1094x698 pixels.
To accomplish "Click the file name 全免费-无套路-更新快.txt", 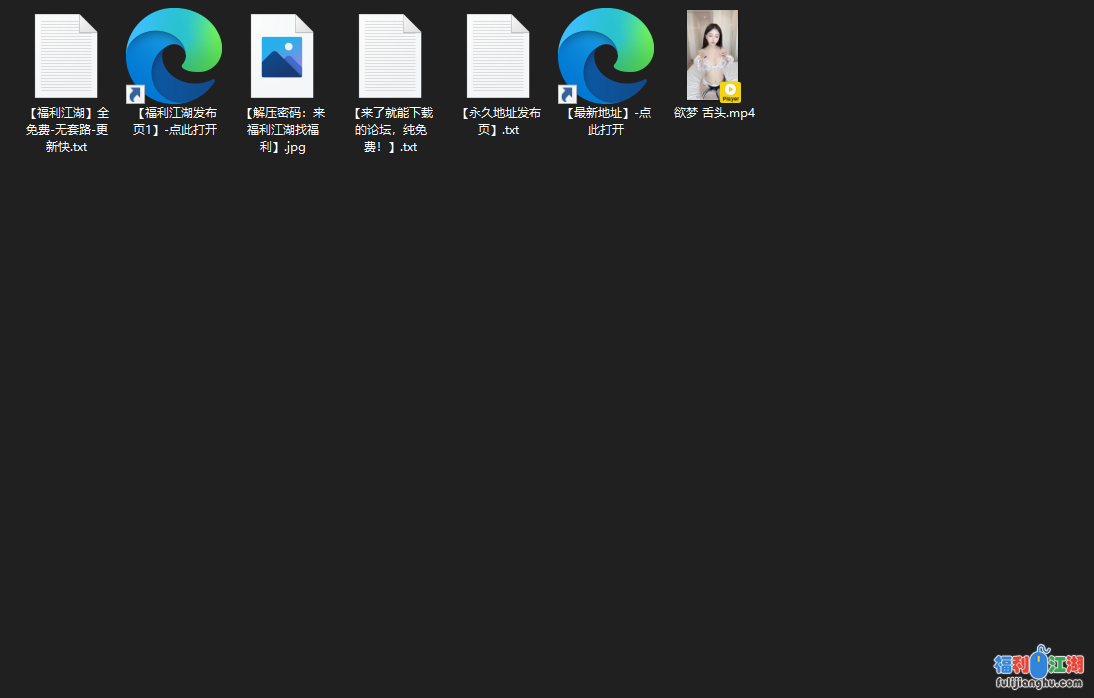I will [x=66, y=130].
